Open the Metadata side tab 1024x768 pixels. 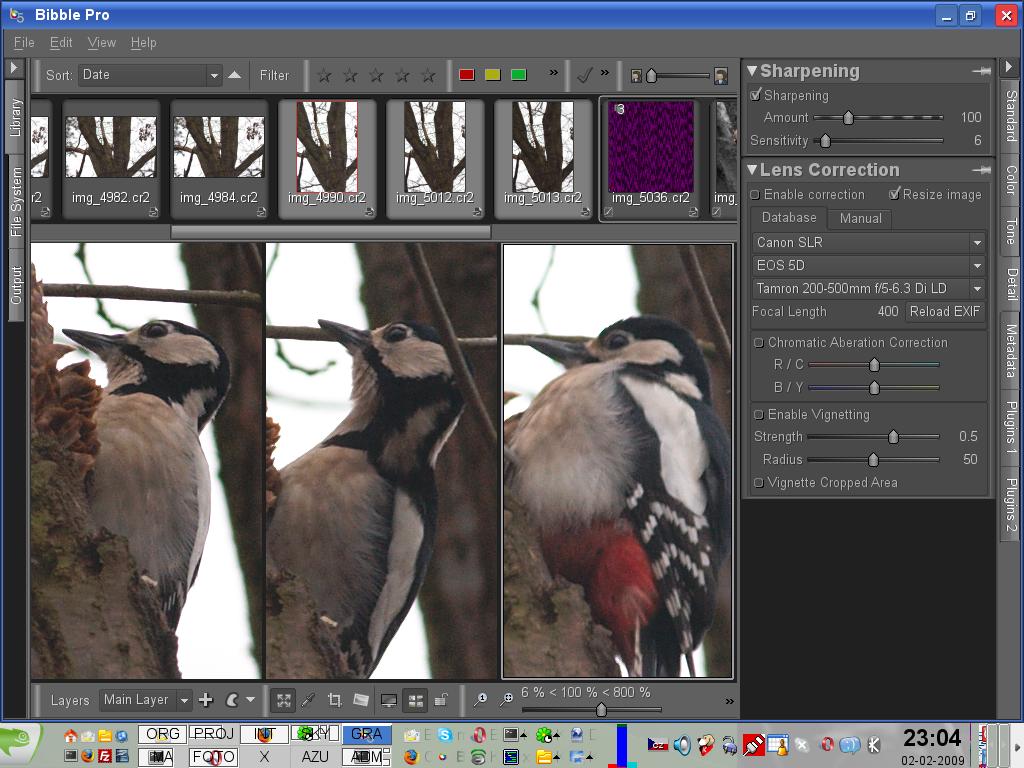pos(1011,351)
